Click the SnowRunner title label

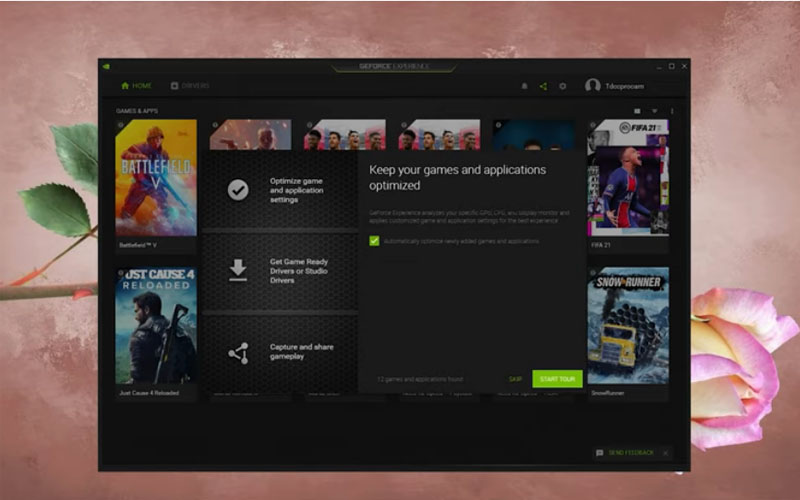click(x=607, y=393)
